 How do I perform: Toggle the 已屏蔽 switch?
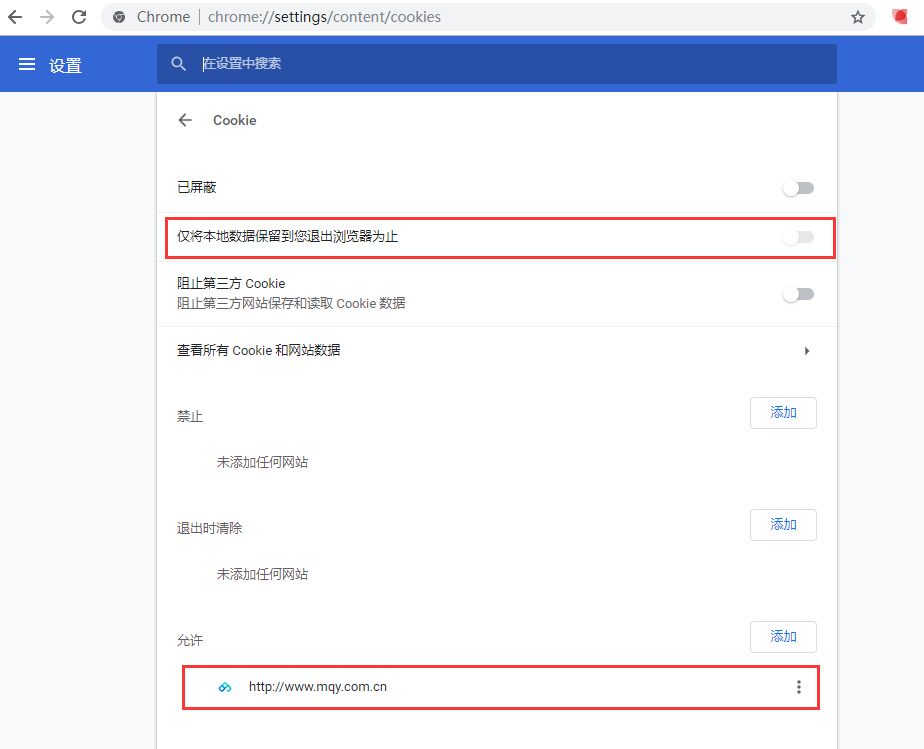point(798,188)
